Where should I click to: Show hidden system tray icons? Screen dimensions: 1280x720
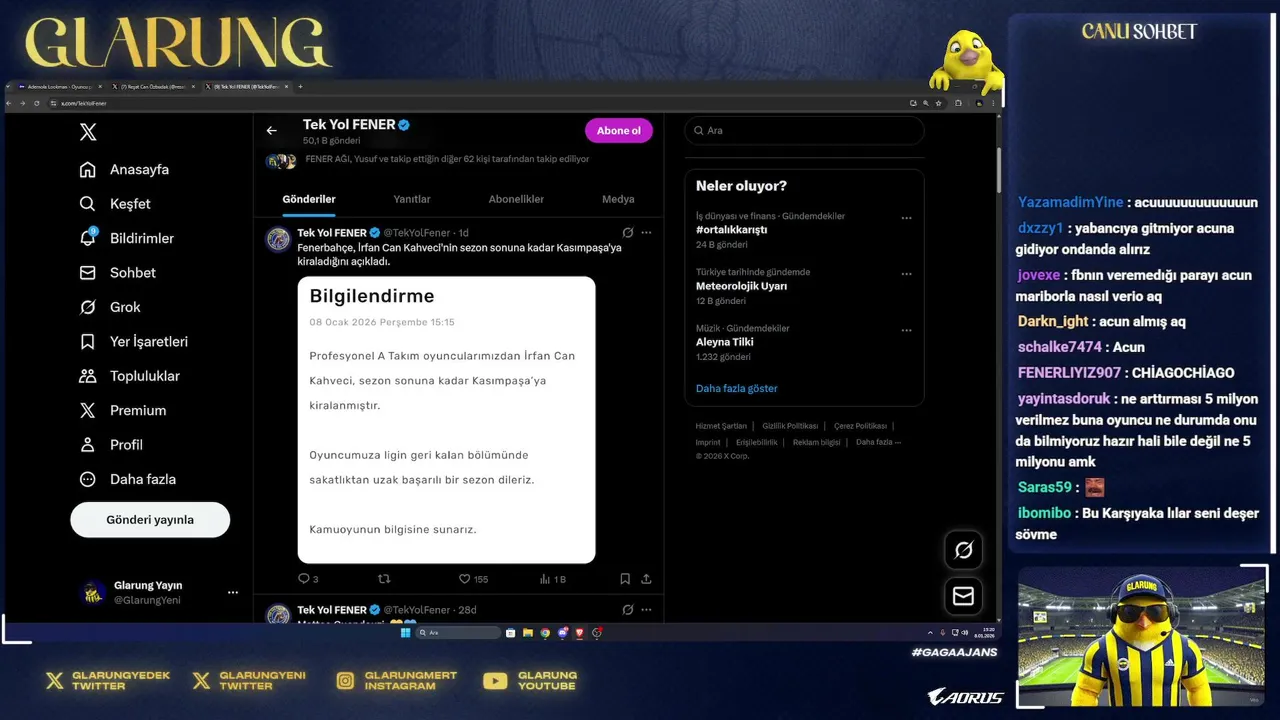point(930,633)
